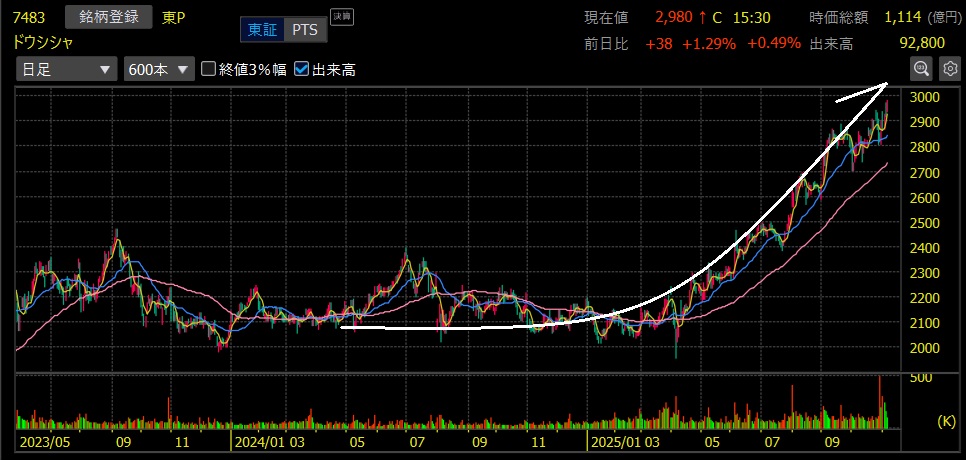Click the 銘柄登録 button

(108, 17)
